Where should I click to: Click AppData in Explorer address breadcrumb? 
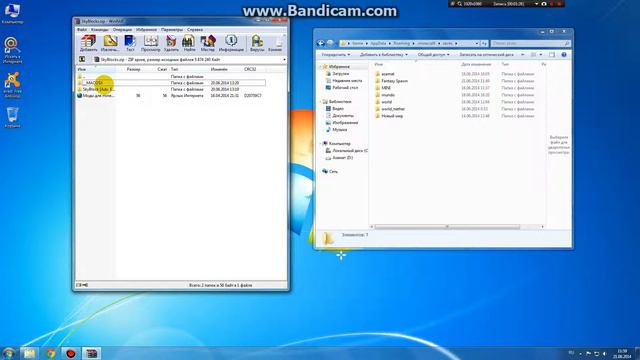(x=378, y=43)
